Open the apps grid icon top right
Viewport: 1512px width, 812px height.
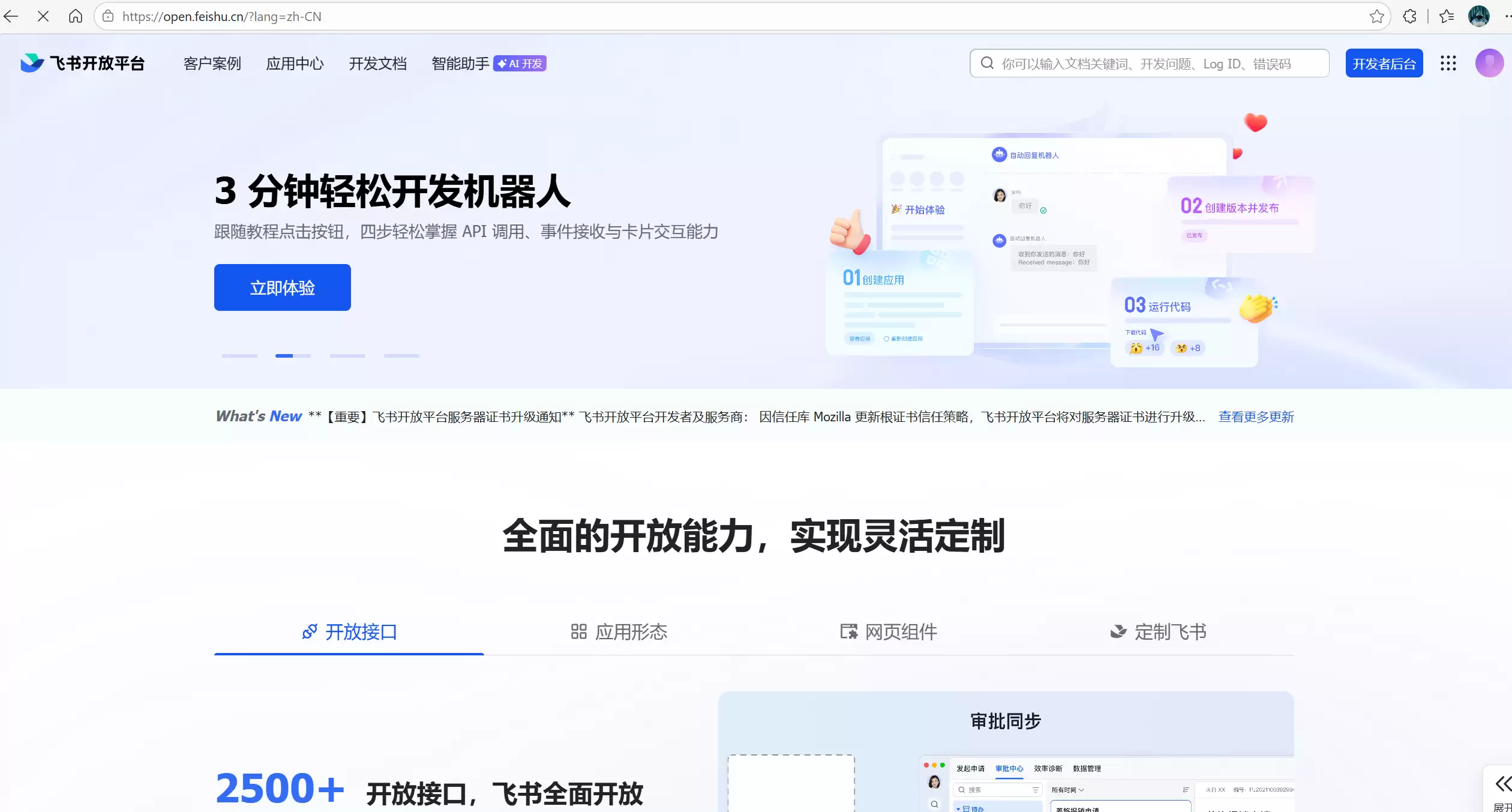[1448, 63]
